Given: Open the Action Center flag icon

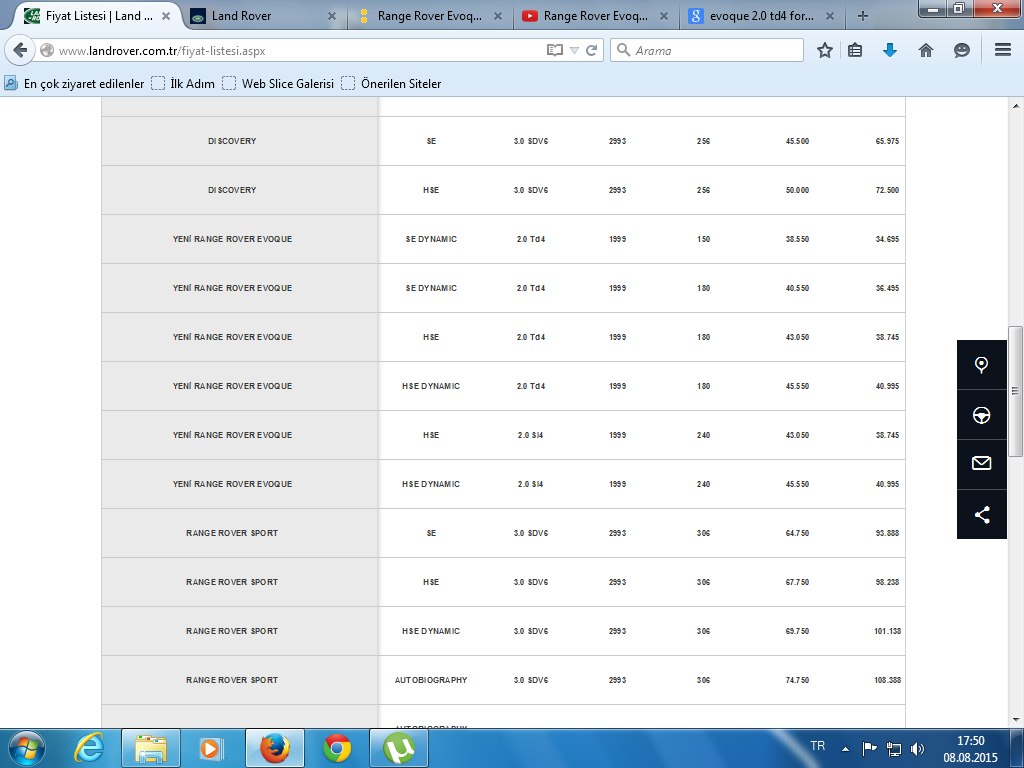Looking at the screenshot, I should 869,748.
